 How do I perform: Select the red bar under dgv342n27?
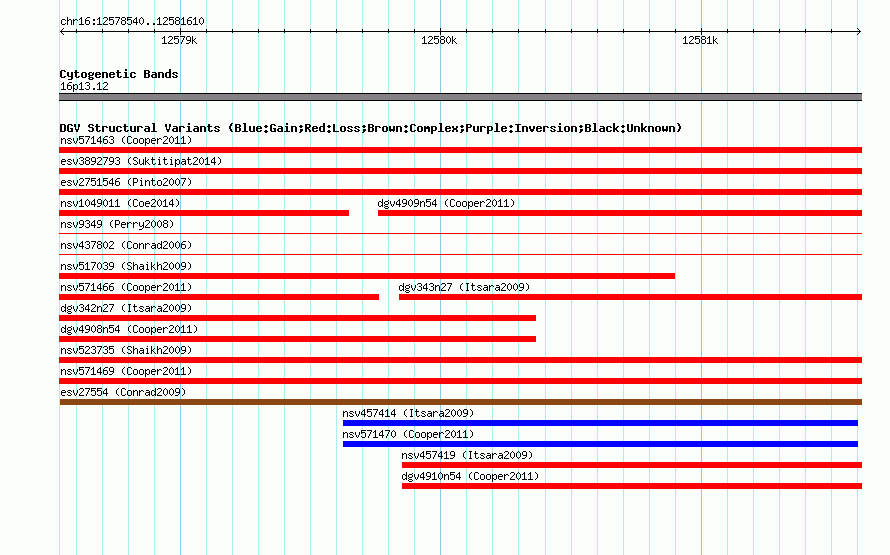point(297,318)
